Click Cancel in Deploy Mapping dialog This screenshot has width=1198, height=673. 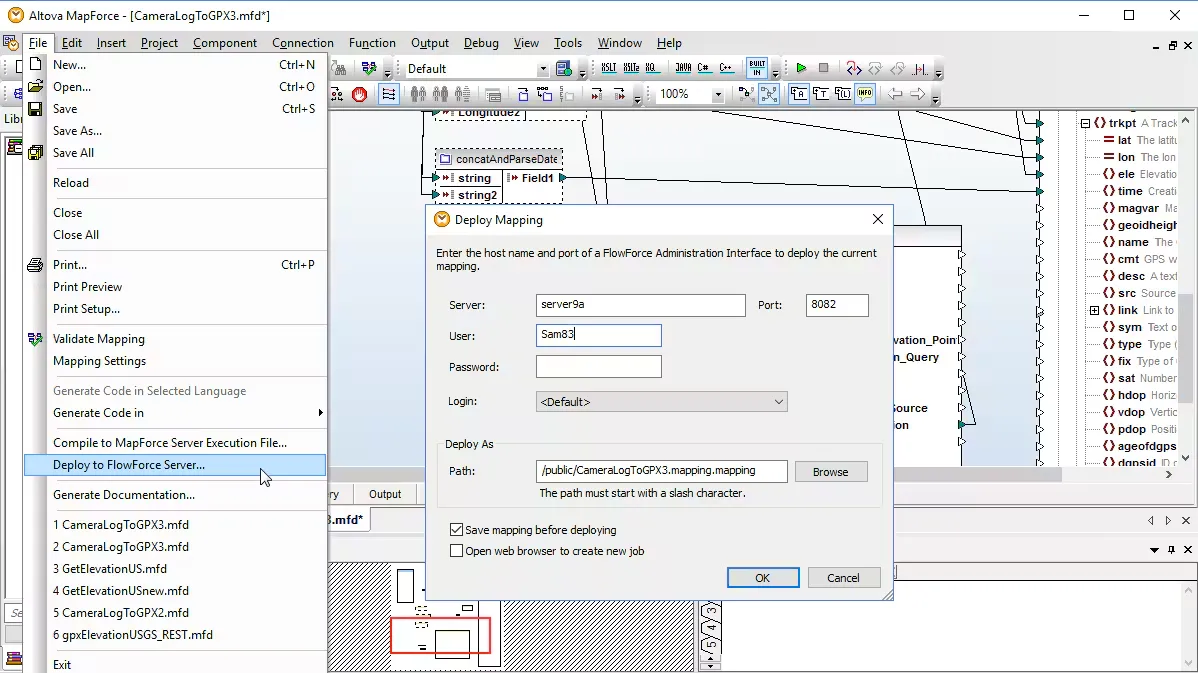pos(843,578)
